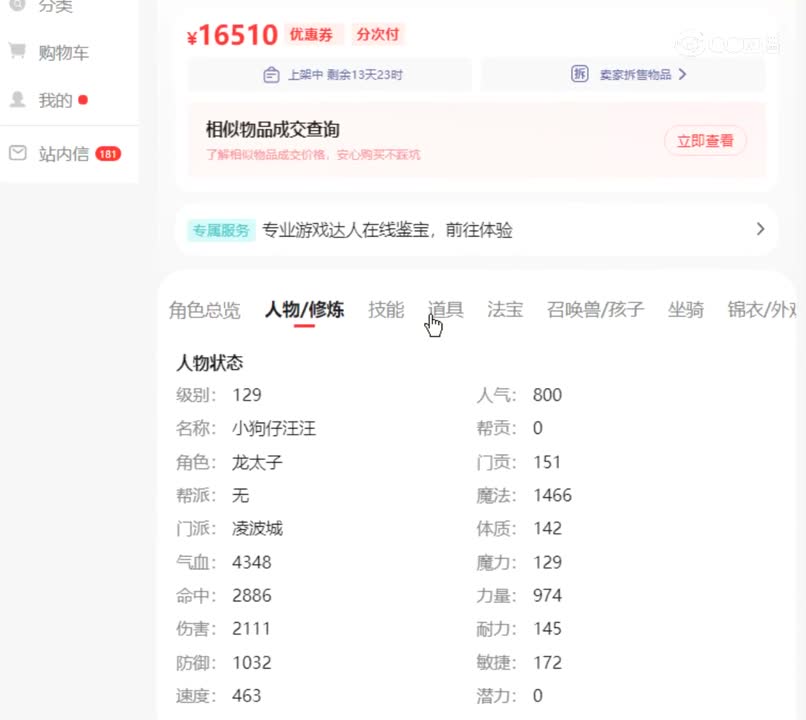Click the 专属服务 tag label
Viewport: 806px width, 720px height.
[x=221, y=230]
